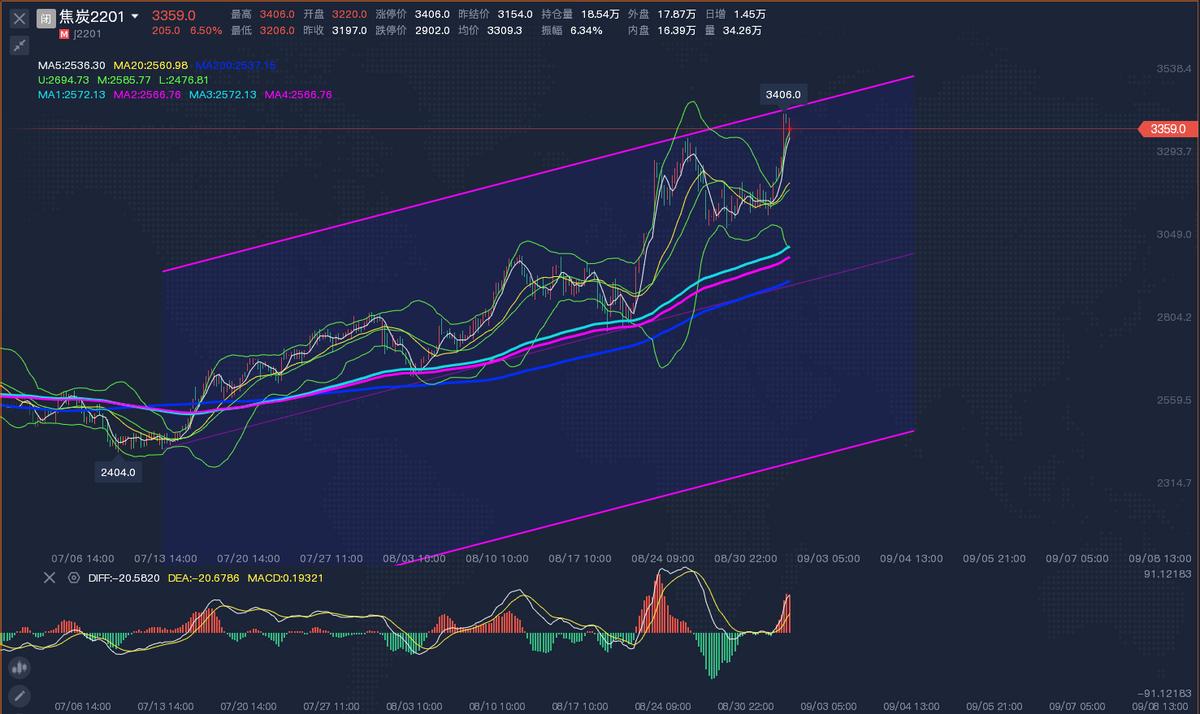This screenshot has width=1200, height=714.
Task: Open the contract selector dropdown arrow
Action: (x=136, y=17)
